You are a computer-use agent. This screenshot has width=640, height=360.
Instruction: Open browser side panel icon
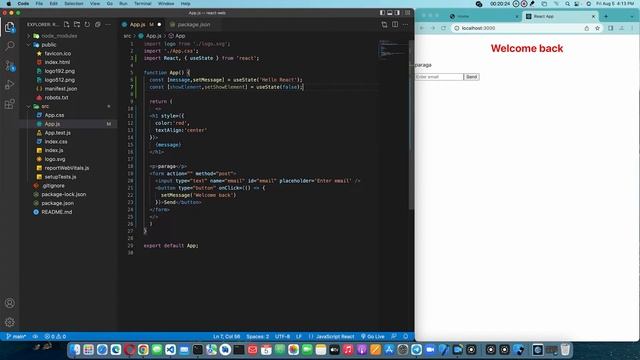point(611,28)
